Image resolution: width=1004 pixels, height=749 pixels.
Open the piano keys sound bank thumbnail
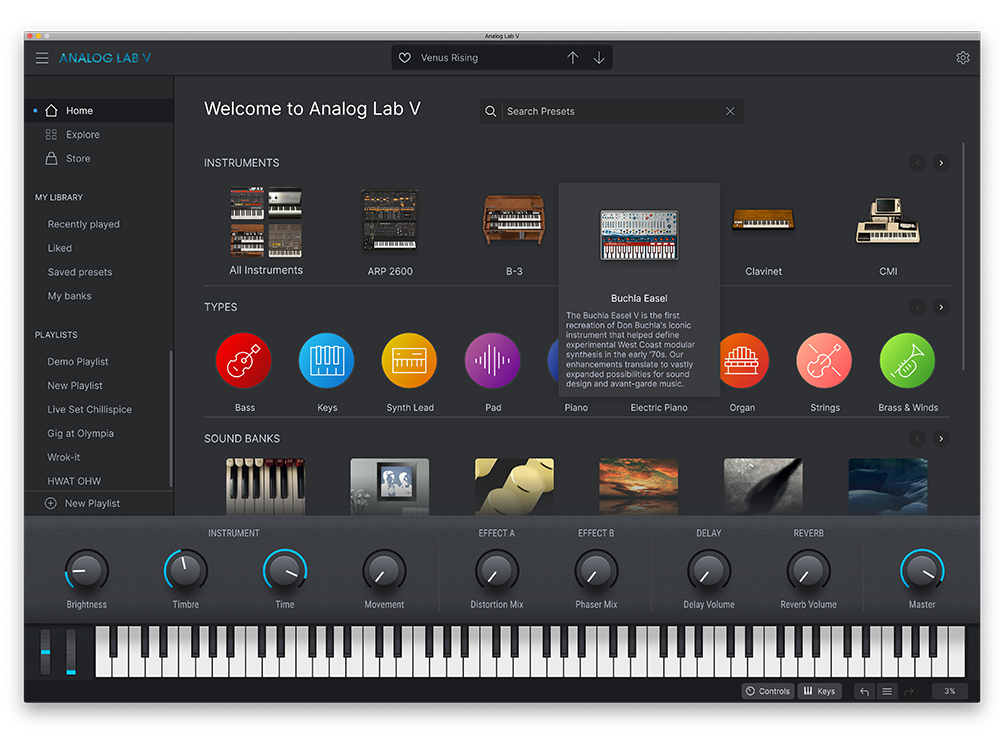(265, 487)
